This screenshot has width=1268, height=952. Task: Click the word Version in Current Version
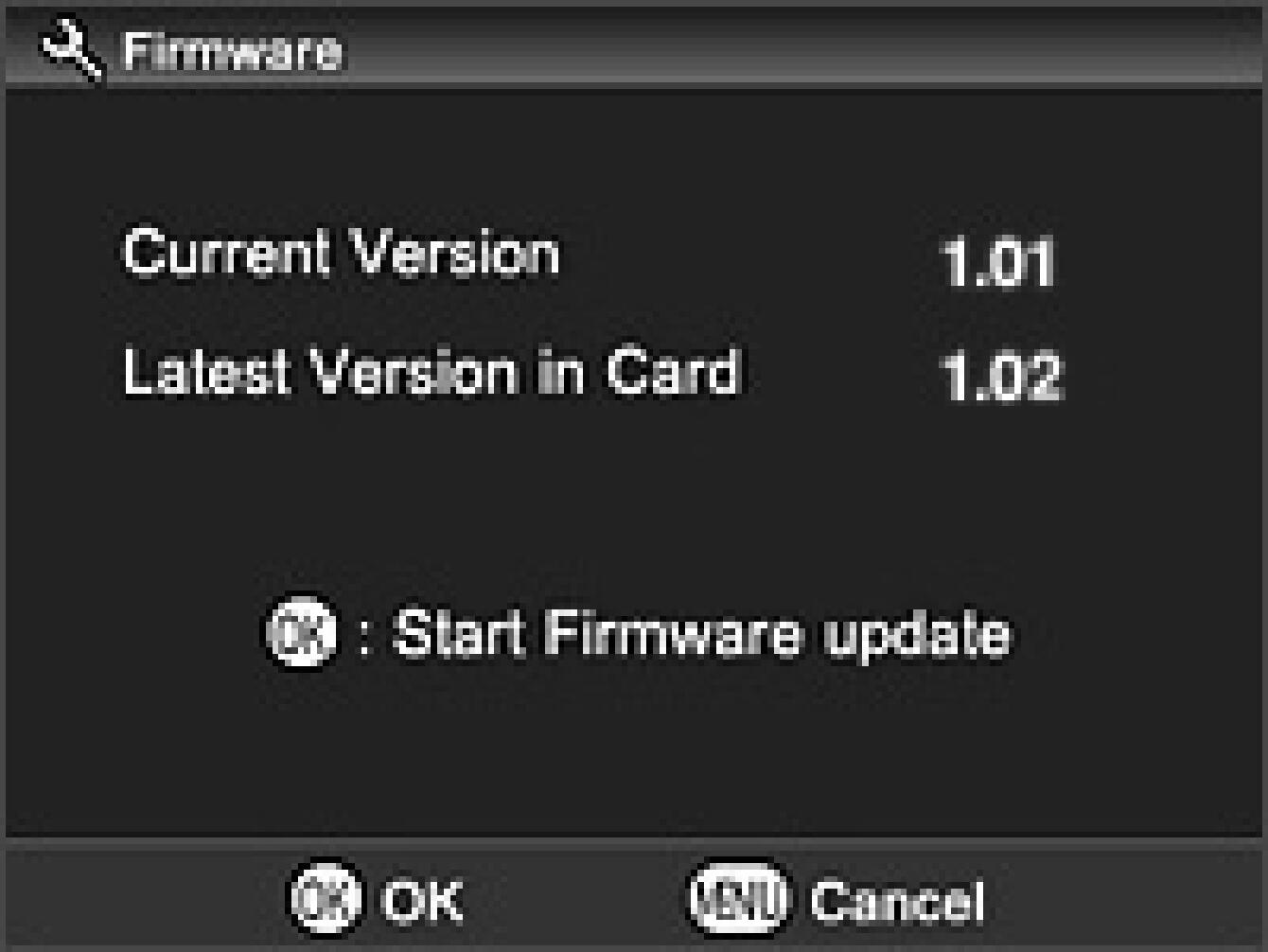pos(452,253)
